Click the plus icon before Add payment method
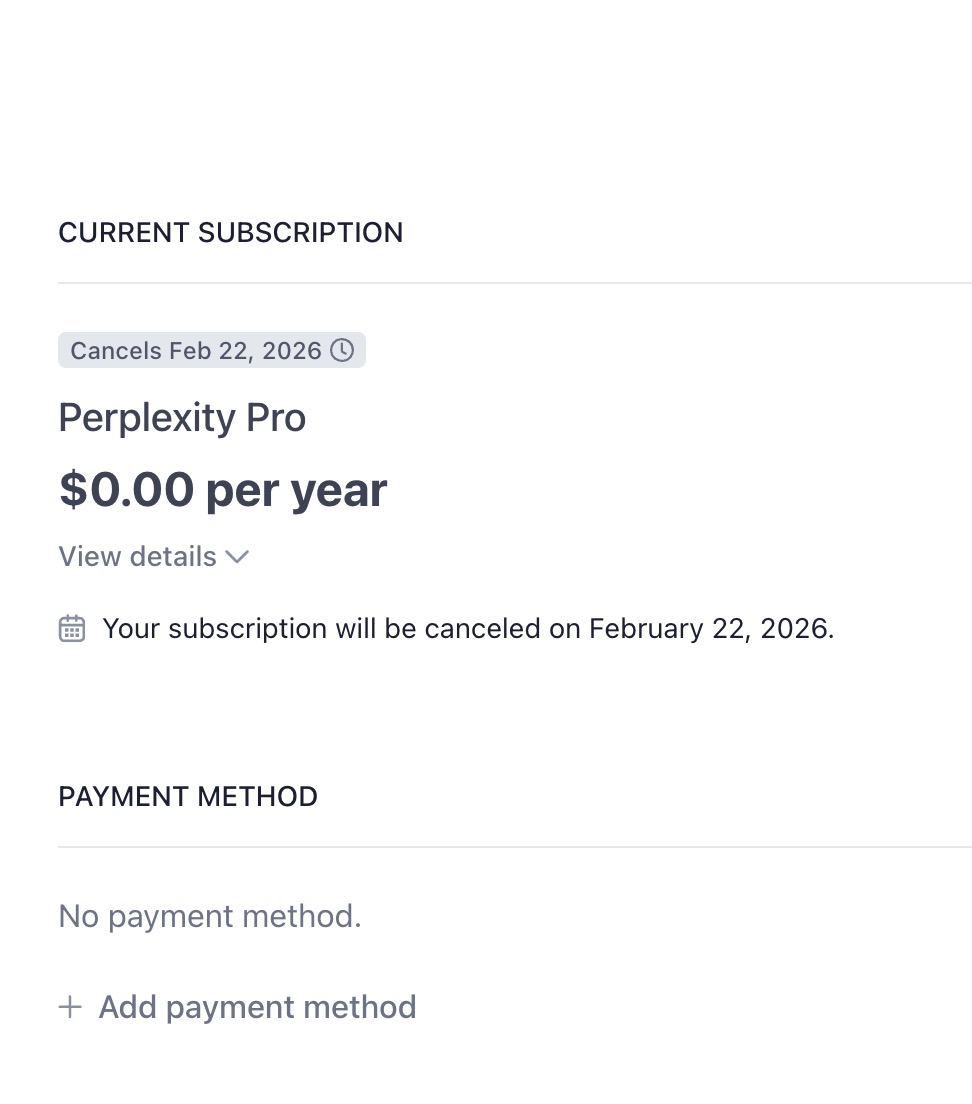The height and width of the screenshot is (1104, 972). [x=70, y=1007]
